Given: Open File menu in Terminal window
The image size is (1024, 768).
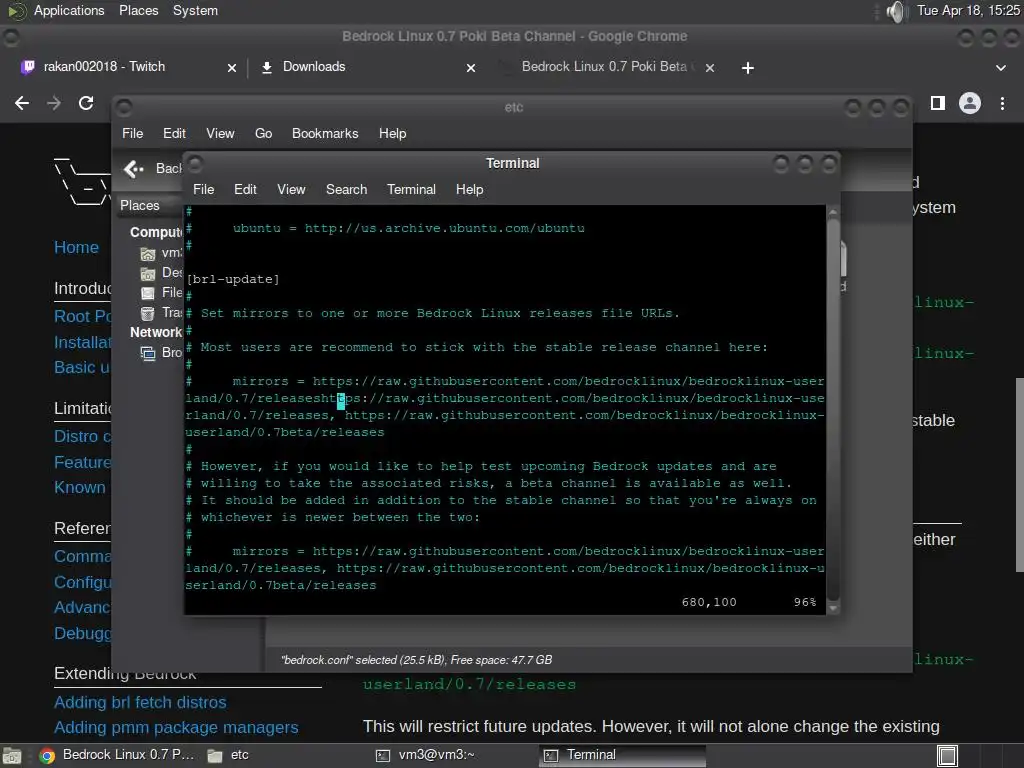Looking at the screenshot, I should [204, 189].
